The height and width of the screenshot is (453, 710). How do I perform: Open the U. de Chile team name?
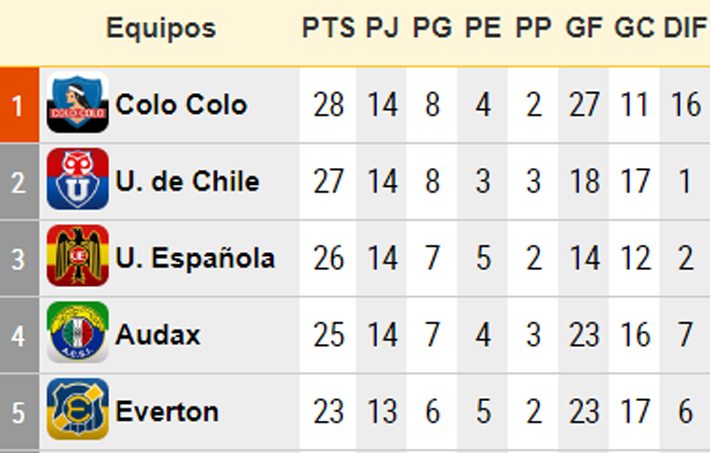point(187,181)
